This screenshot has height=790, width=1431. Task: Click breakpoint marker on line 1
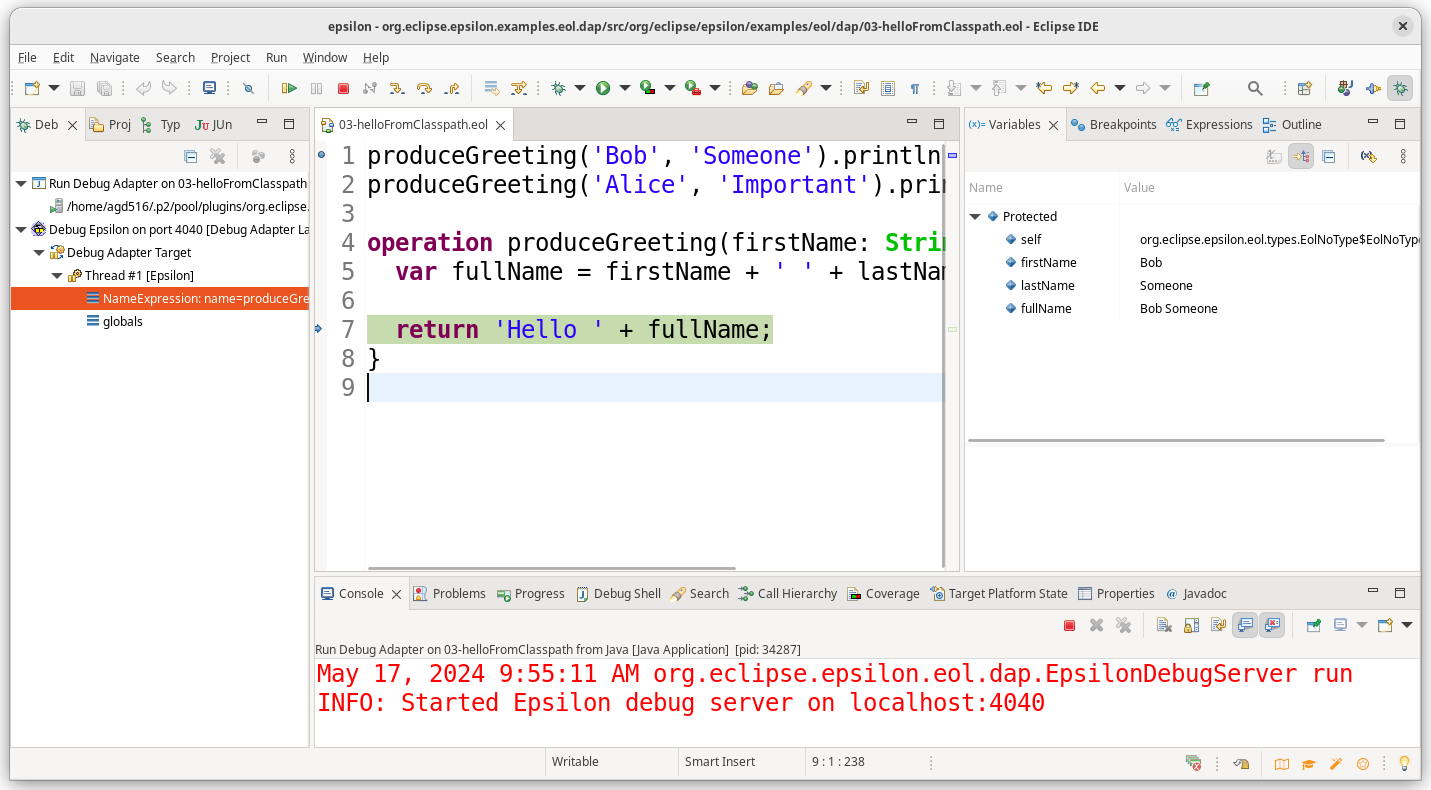click(x=321, y=155)
